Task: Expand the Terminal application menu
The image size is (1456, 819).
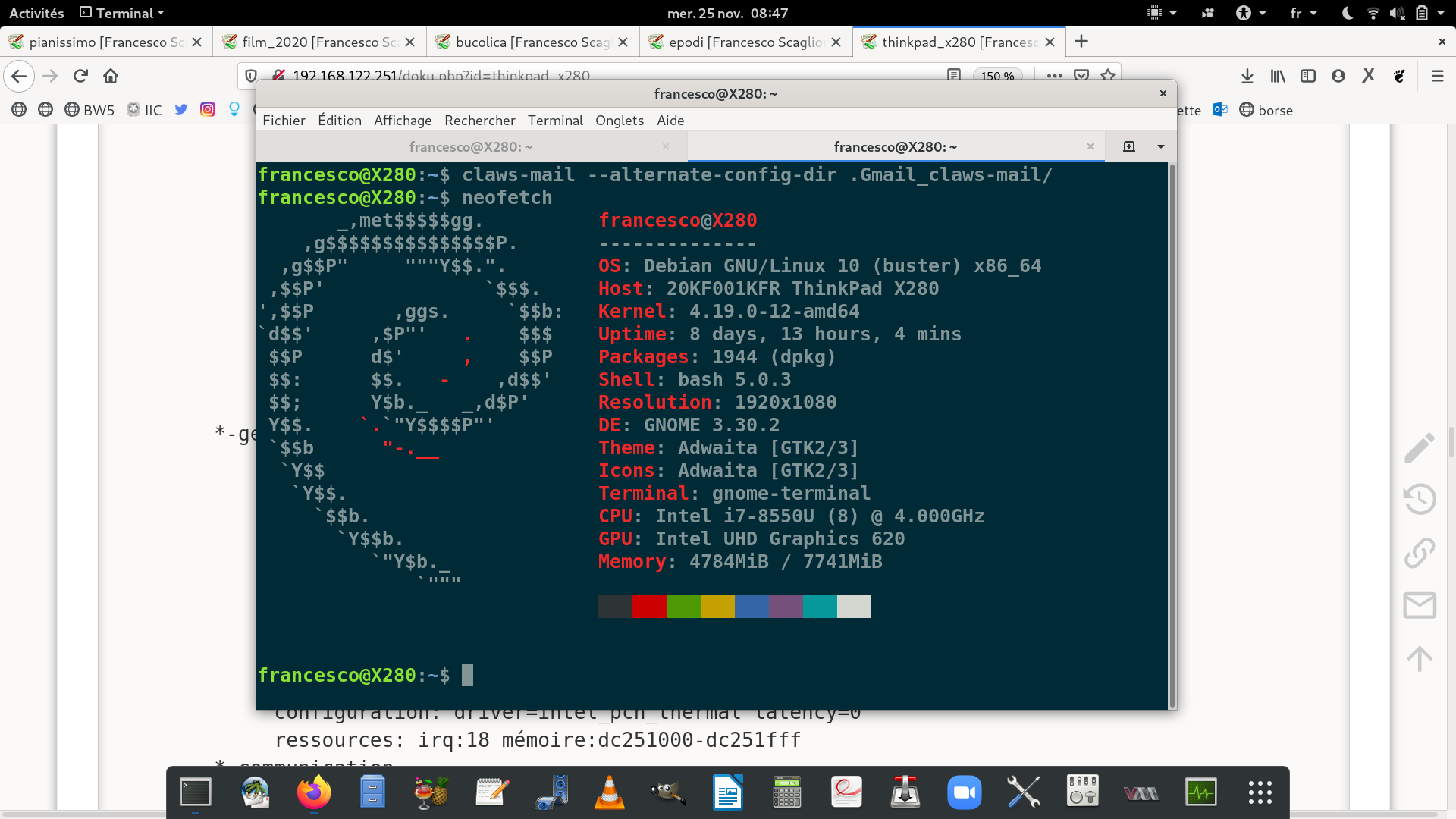Action: pyautogui.click(x=122, y=13)
